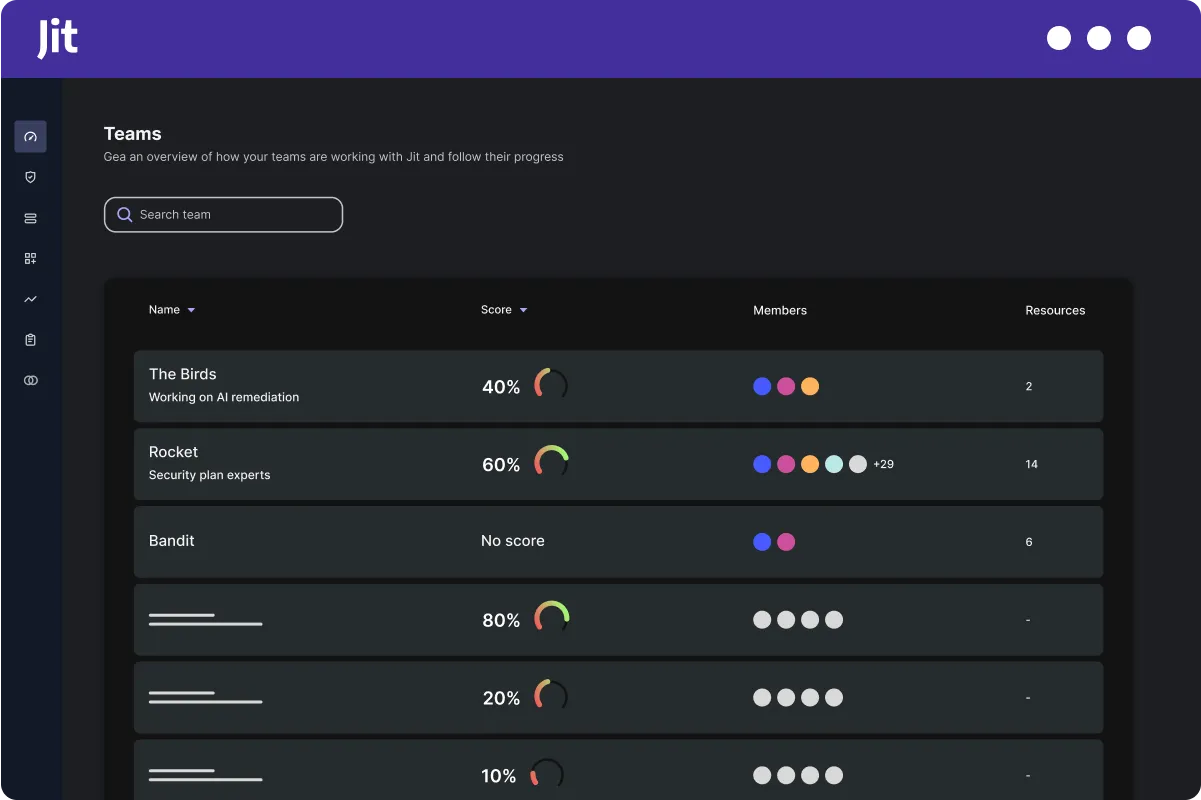Click the overlapping circles icon at sidebar bottom
The image size is (1201, 800).
30,380
